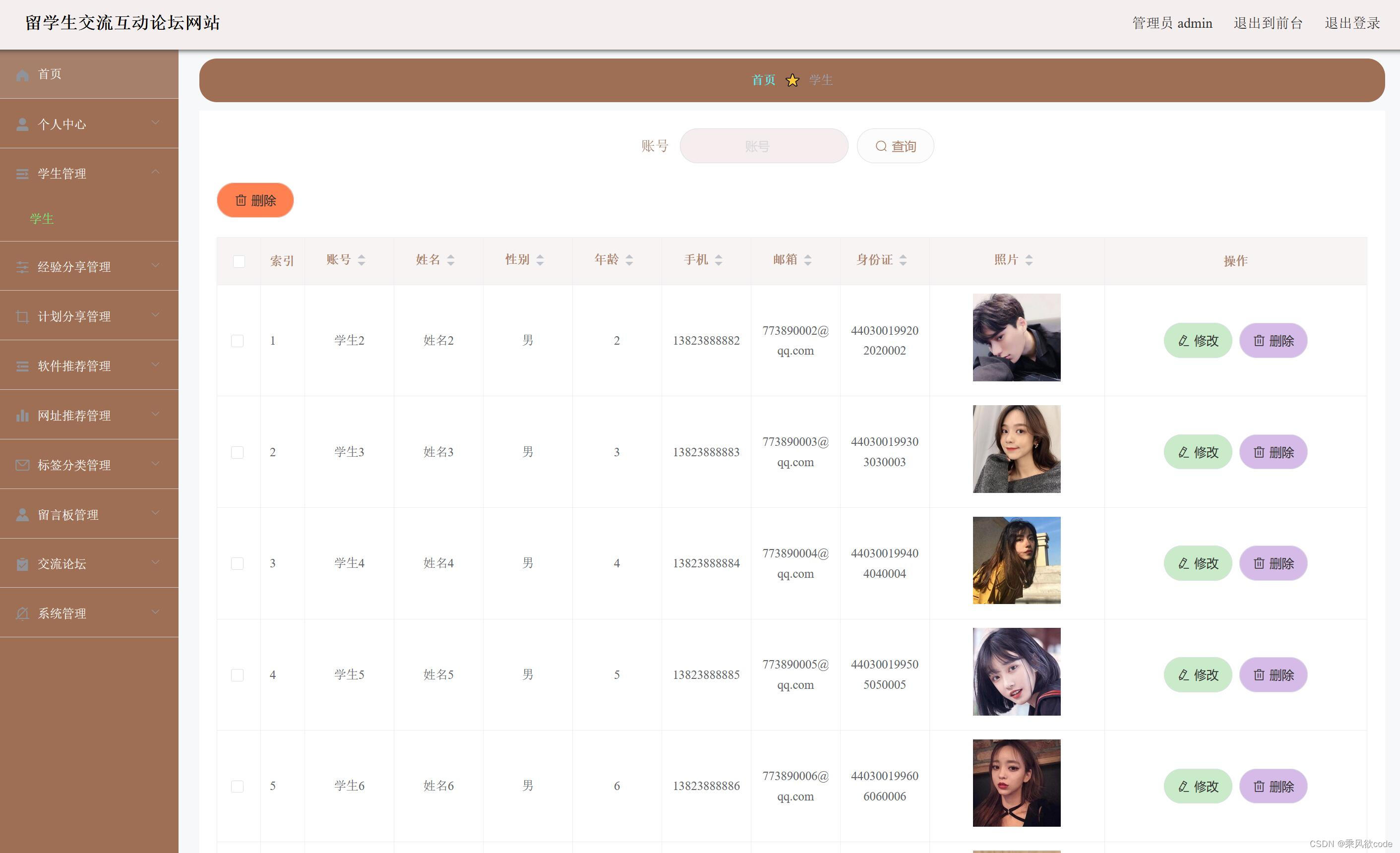Check the checkbox for row 学生4

(238, 564)
